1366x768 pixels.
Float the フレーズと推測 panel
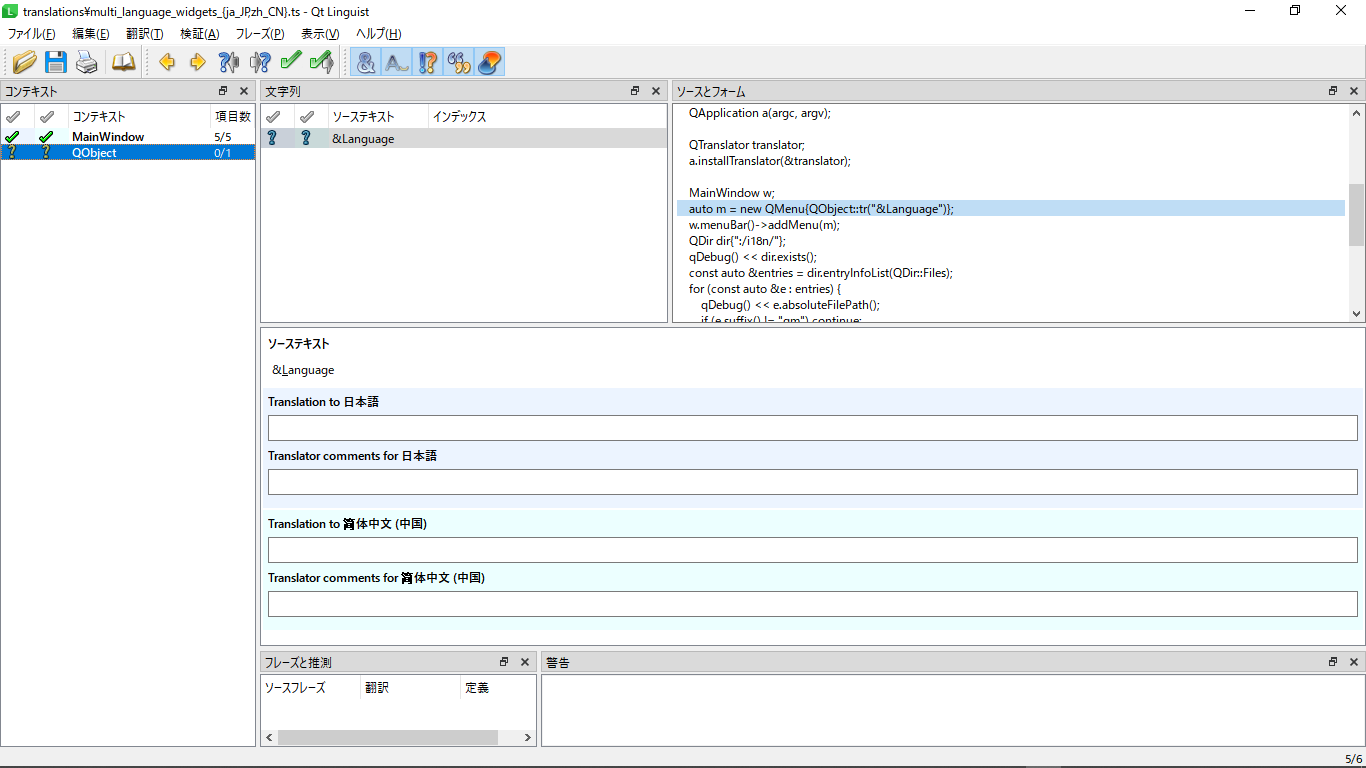point(504,662)
